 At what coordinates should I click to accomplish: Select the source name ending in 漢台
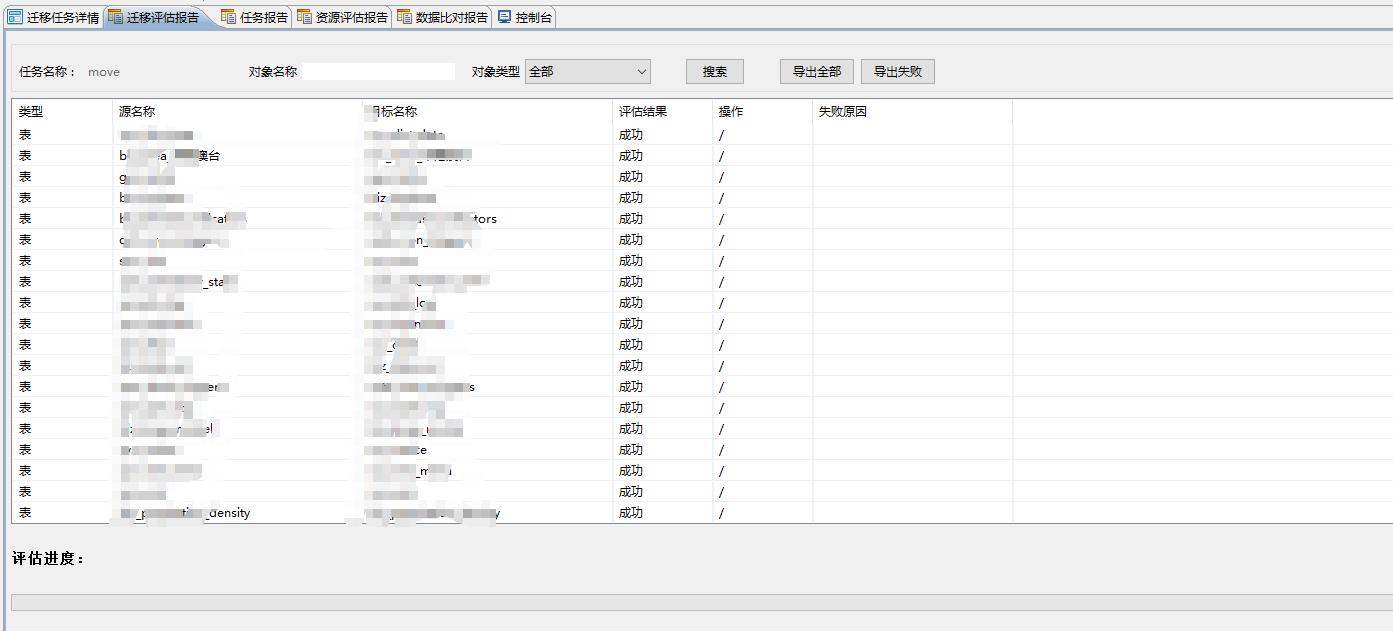tap(169, 155)
